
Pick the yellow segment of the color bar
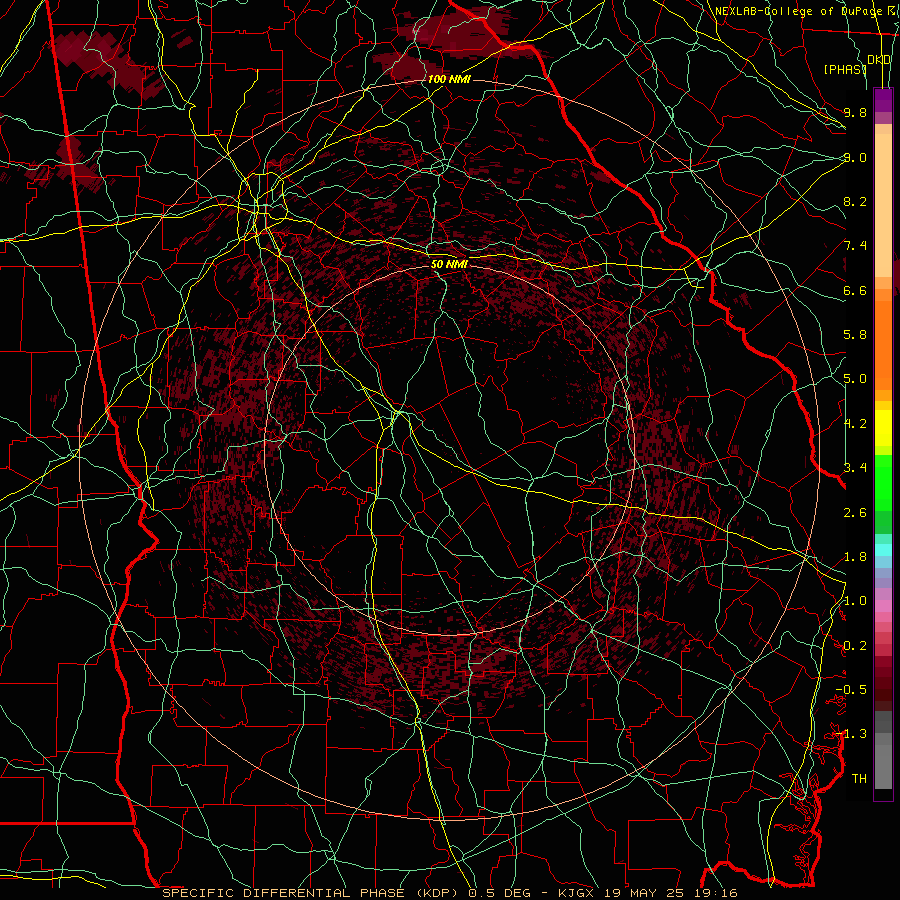tap(883, 428)
